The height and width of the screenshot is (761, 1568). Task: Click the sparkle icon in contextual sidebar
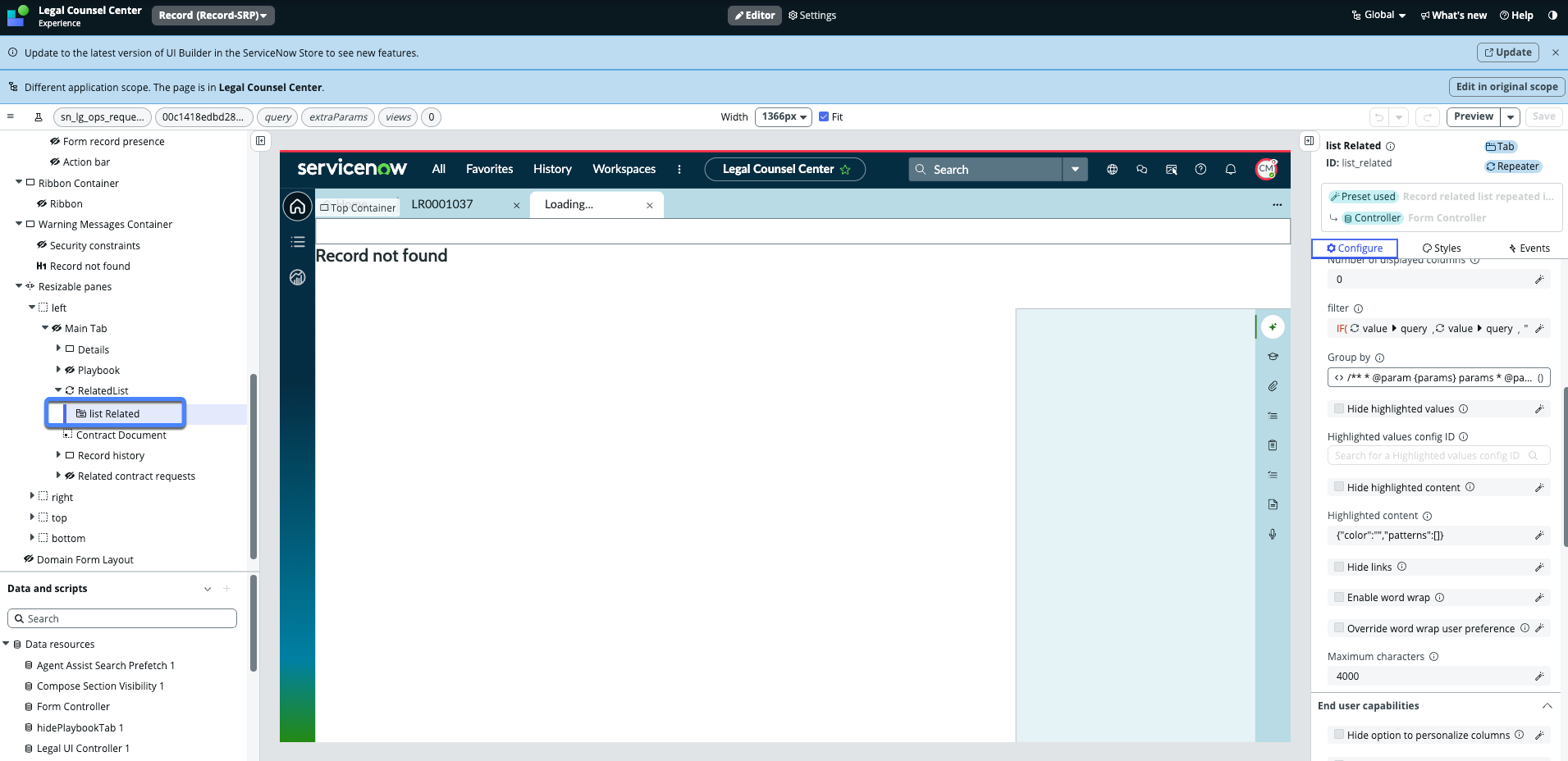pos(1273,327)
